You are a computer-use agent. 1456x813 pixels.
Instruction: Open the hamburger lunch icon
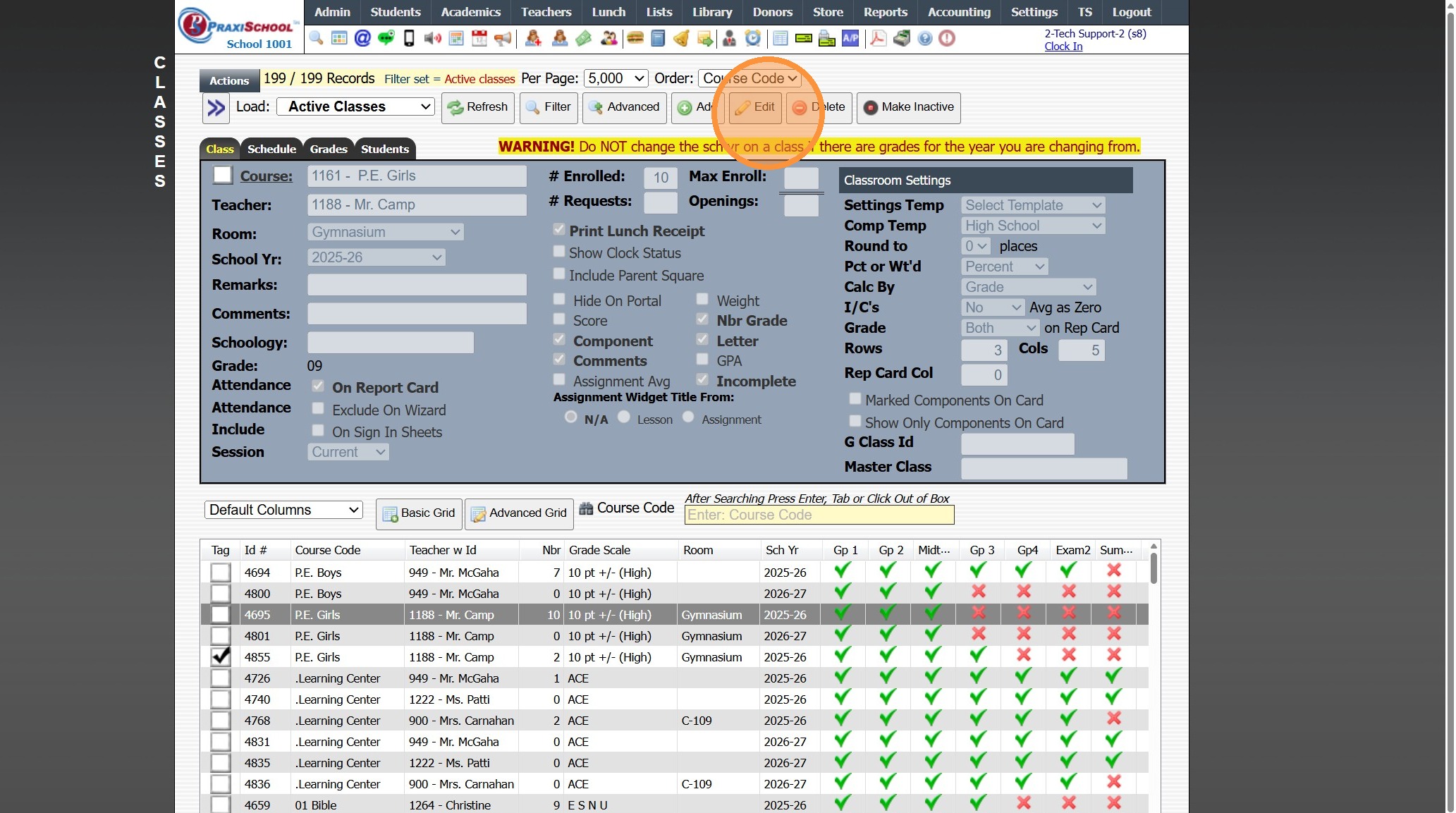coord(635,38)
